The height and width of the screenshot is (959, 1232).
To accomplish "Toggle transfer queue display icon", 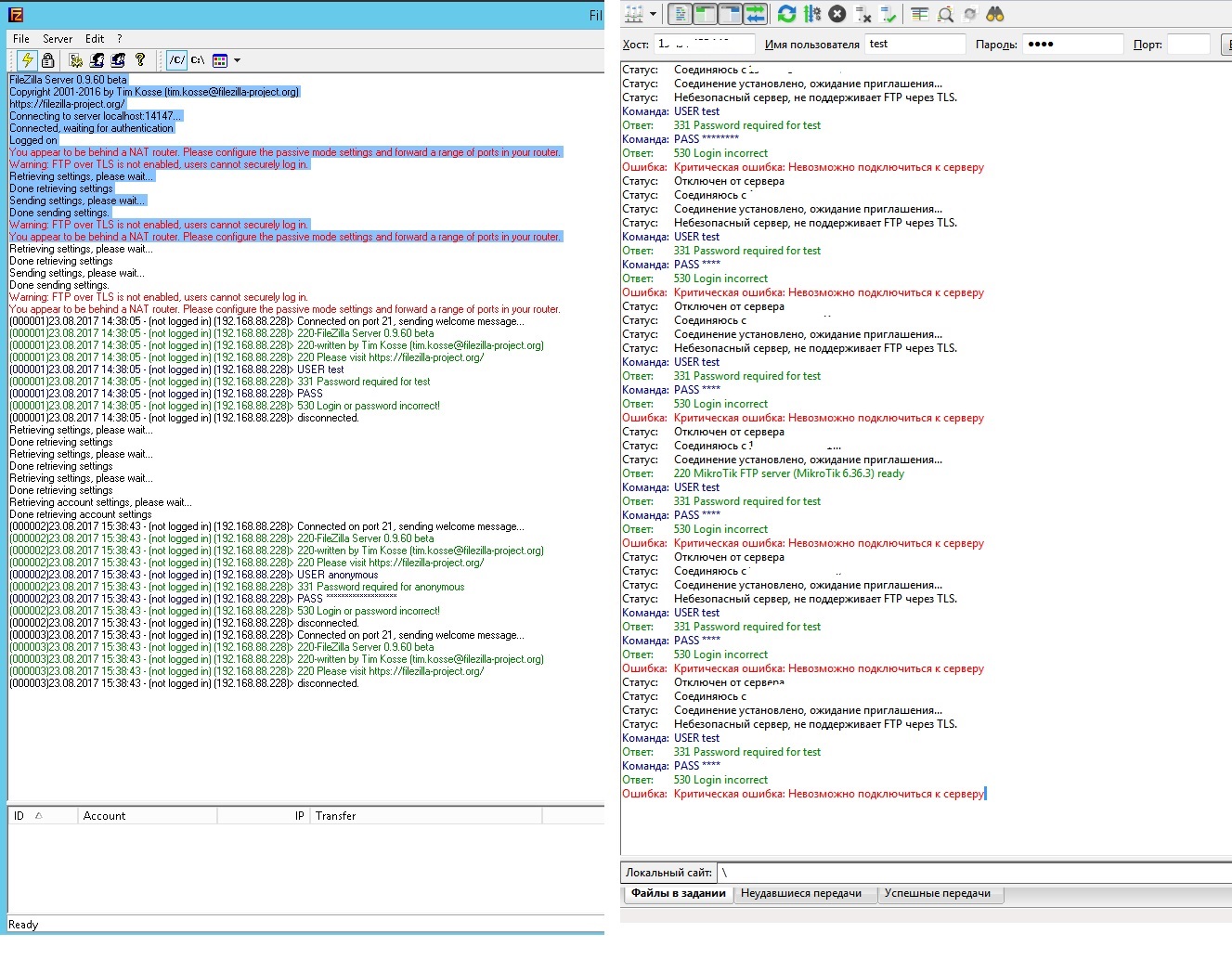I will (x=755, y=14).
